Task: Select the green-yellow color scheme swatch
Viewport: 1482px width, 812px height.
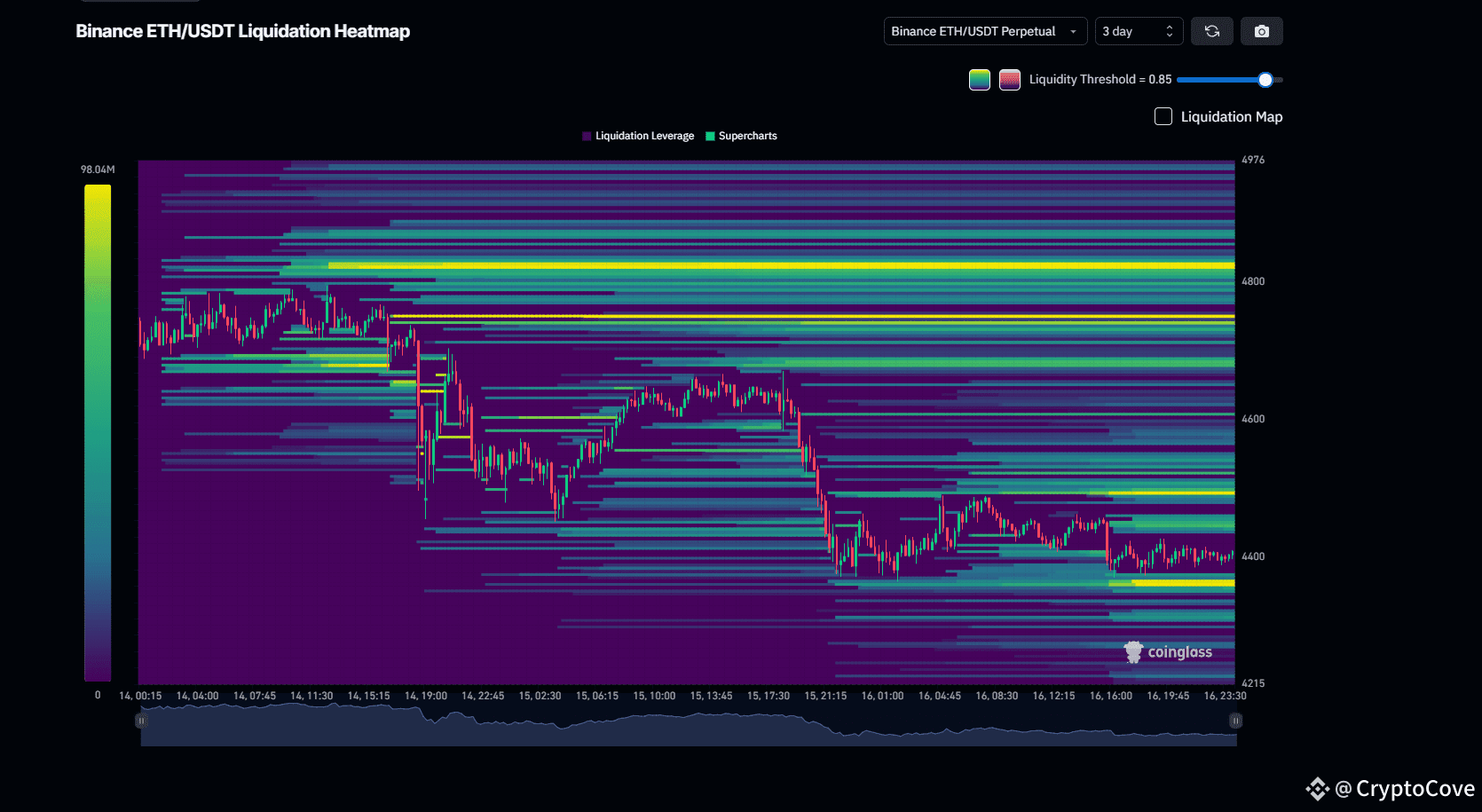Action: [980, 80]
